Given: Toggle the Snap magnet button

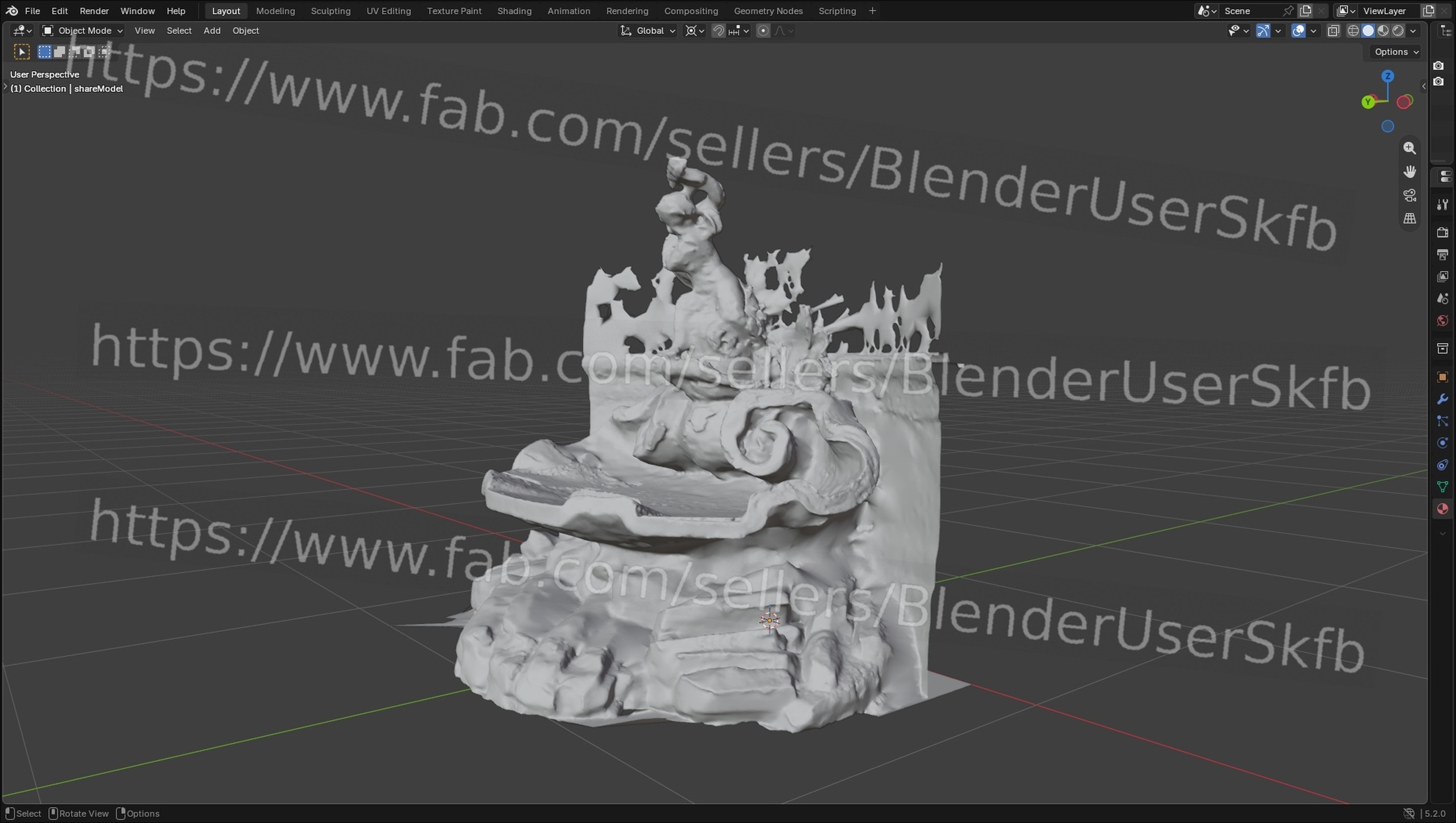Looking at the screenshot, I should coord(719,31).
